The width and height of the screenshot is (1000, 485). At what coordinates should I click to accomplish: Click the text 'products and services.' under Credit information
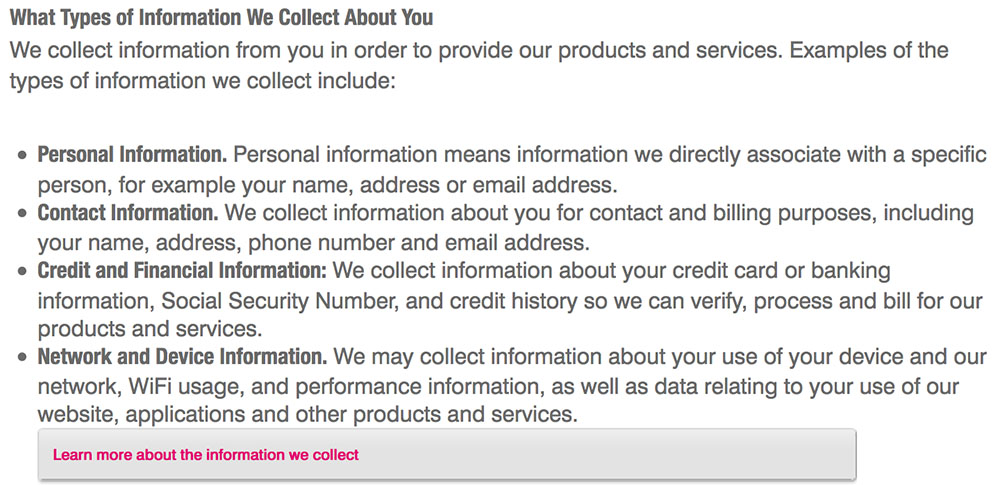(149, 329)
